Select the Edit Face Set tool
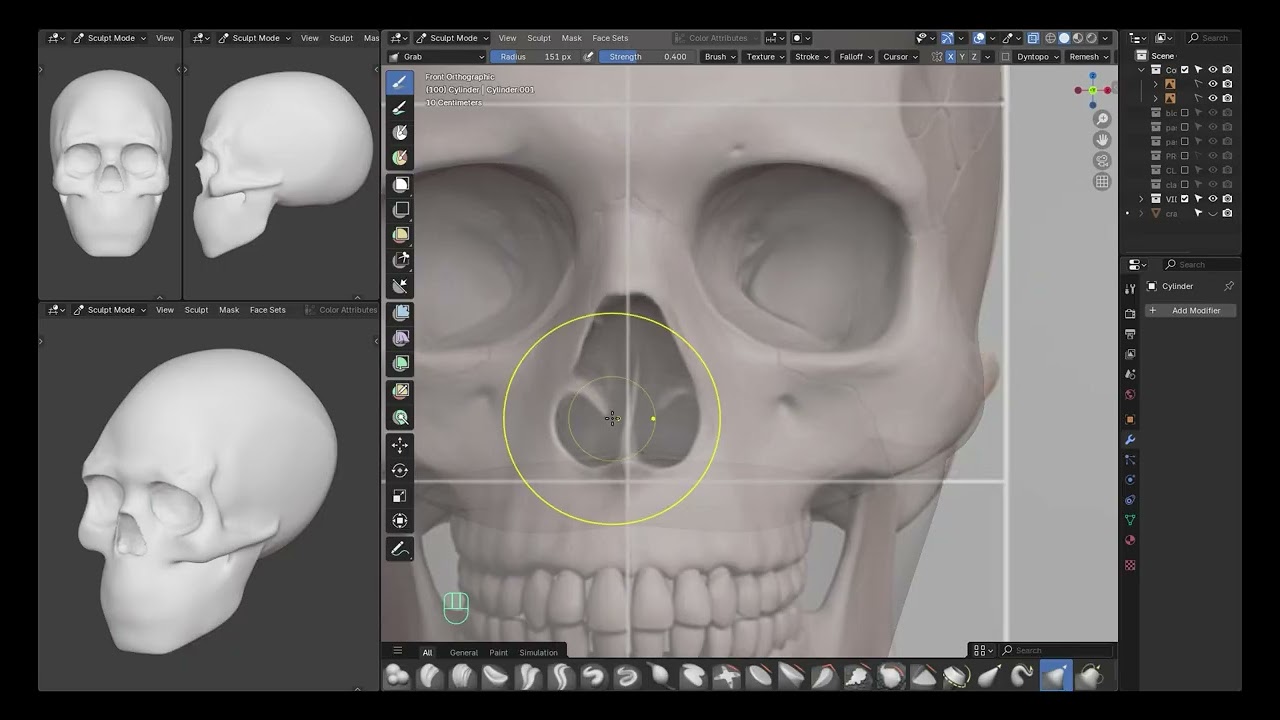Image resolution: width=1280 pixels, height=720 pixels. pyautogui.click(x=400, y=391)
